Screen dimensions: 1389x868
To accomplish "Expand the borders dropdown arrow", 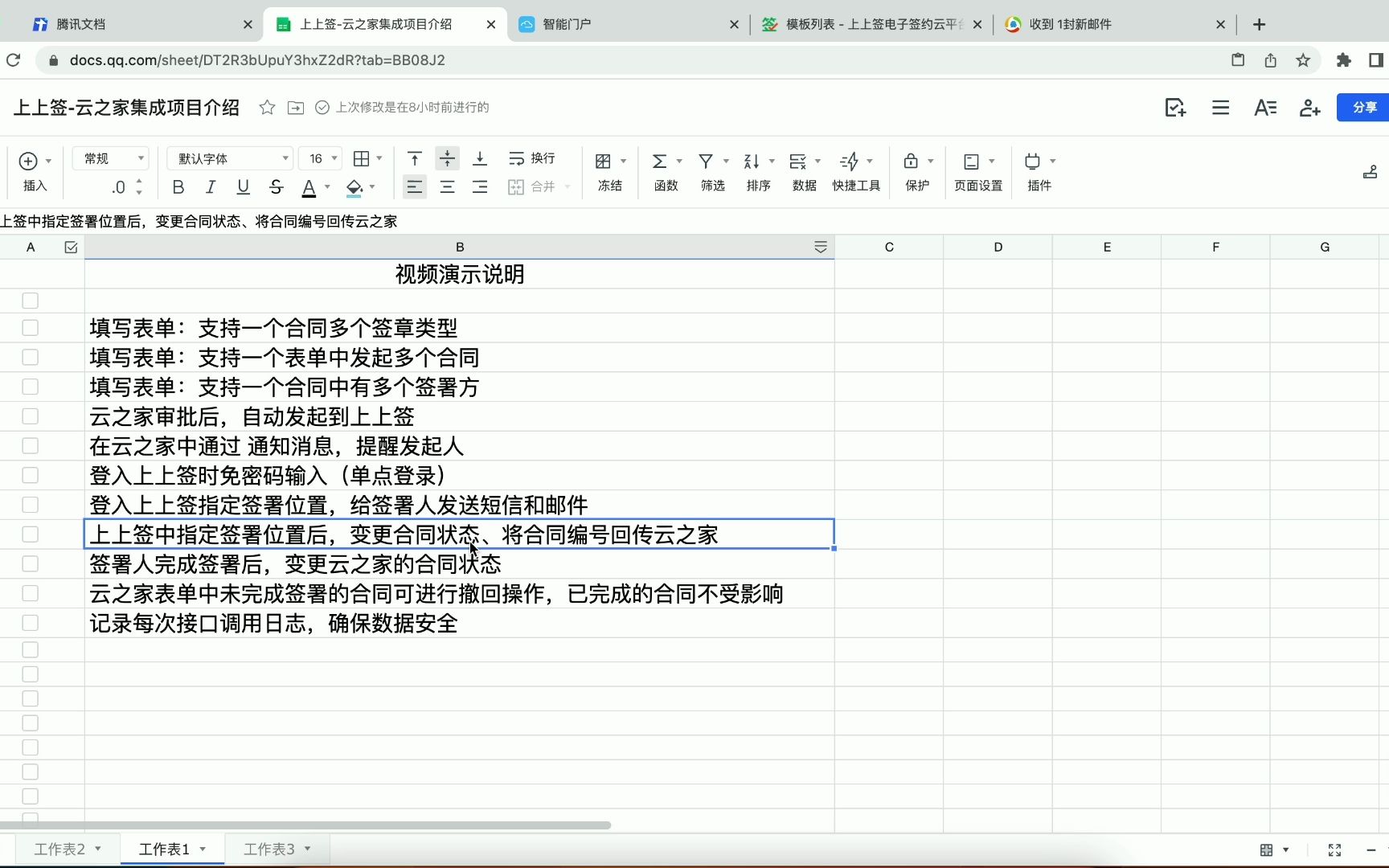I will click(x=379, y=158).
